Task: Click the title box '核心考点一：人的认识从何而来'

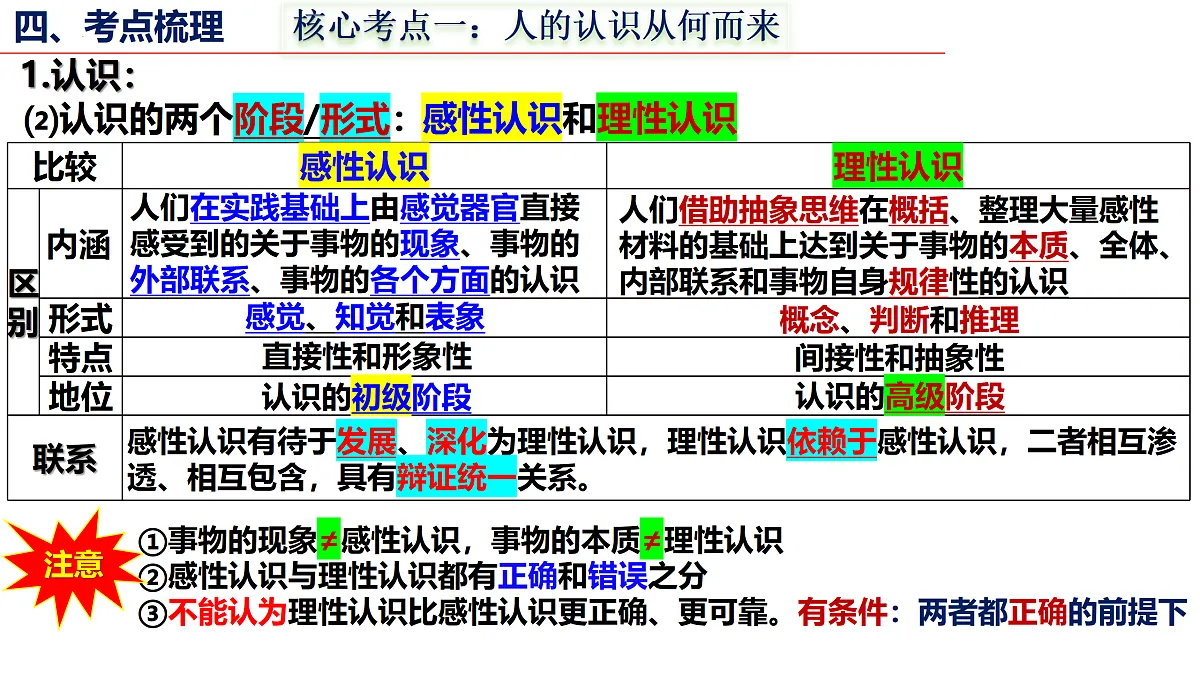Action: pyautogui.click(x=536, y=26)
